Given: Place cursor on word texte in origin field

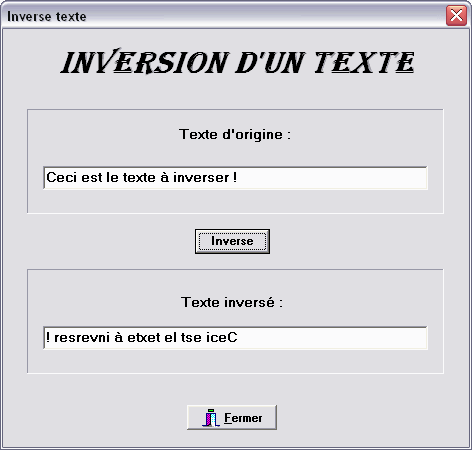Looking at the screenshot, I should [139, 177].
